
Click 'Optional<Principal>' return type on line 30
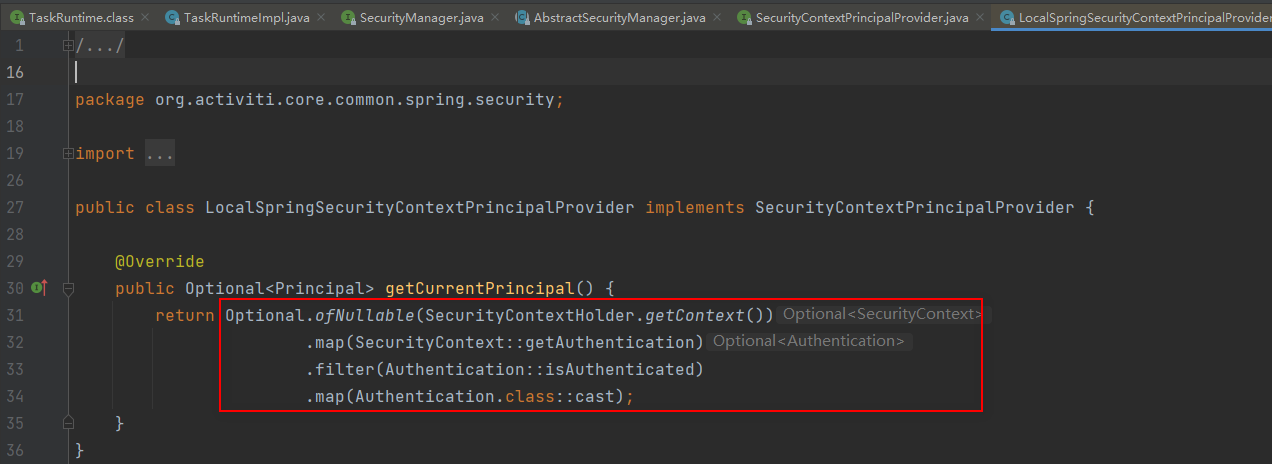click(x=280, y=289)
